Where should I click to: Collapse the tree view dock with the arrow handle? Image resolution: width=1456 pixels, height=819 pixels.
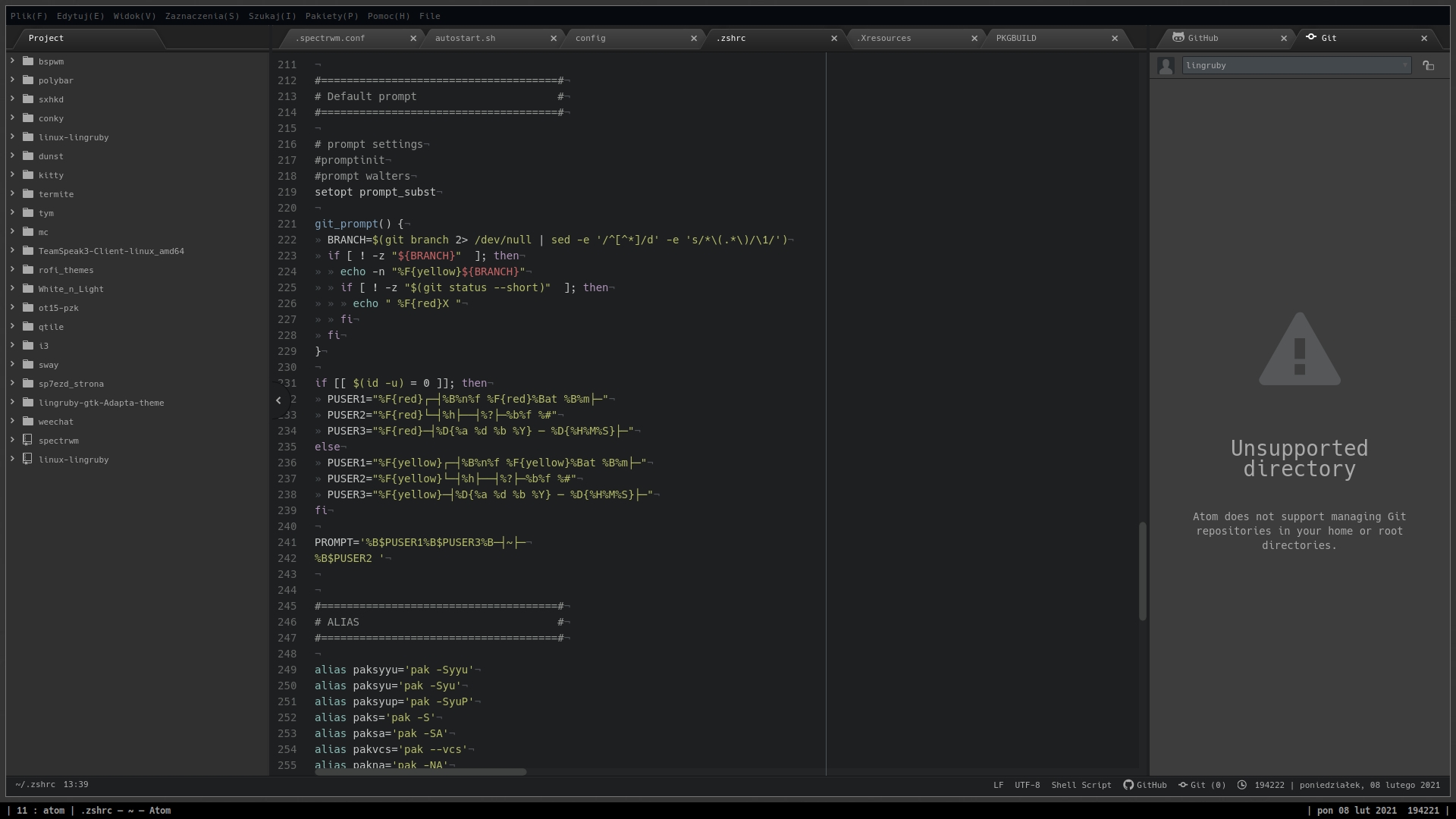tap(278, 400)
